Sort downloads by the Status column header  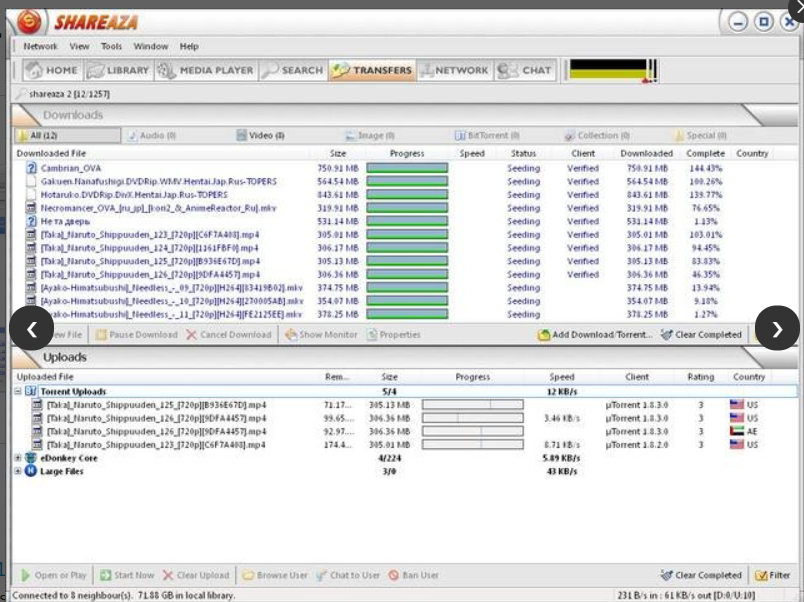523,153
